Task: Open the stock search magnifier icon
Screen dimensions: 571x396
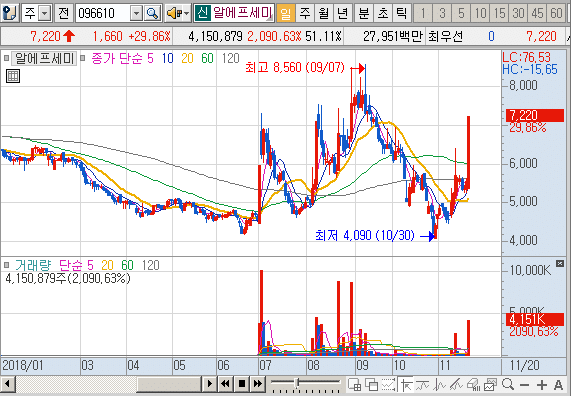Action: [x=152, y=13]
